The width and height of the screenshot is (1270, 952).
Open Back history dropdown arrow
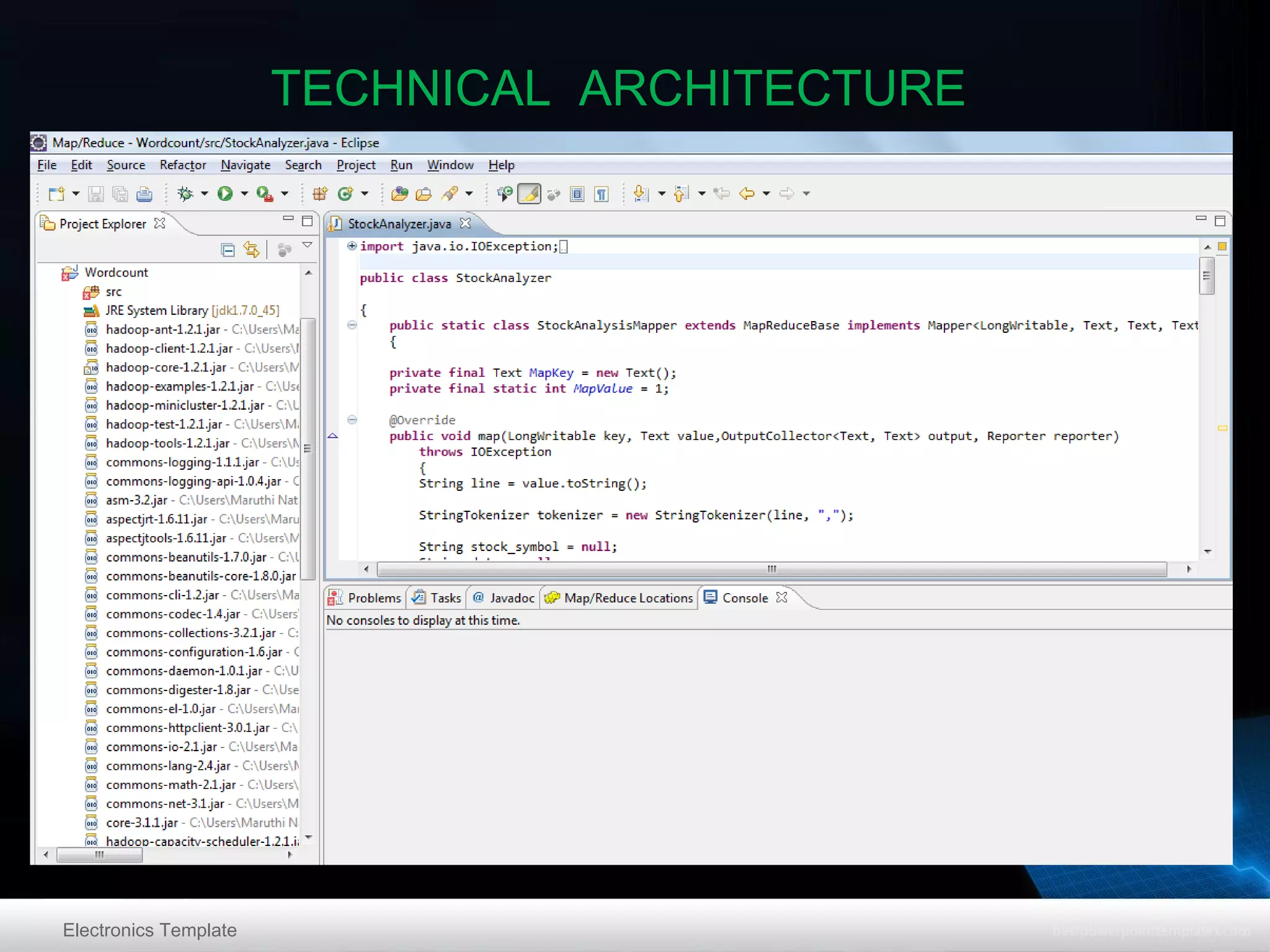click(x=766, y=194)
